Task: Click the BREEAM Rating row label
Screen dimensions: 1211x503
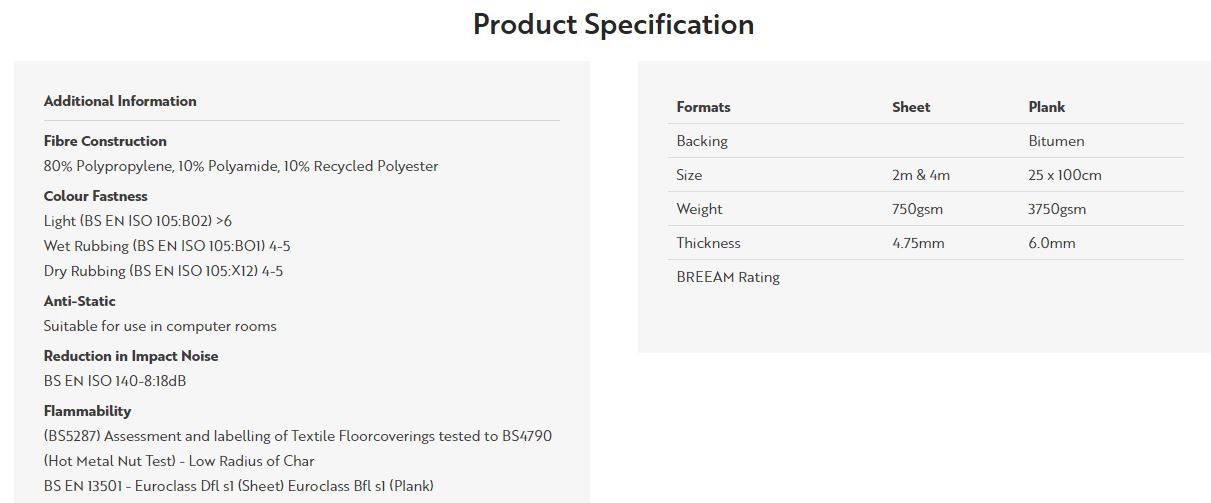Action: pos(728,277)
